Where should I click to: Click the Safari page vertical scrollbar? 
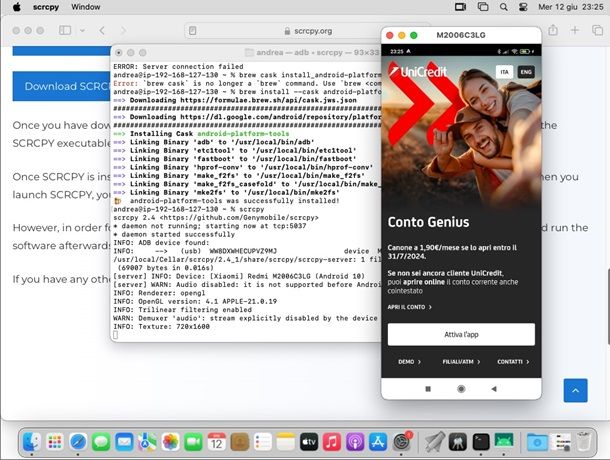[x=608, y=306]
